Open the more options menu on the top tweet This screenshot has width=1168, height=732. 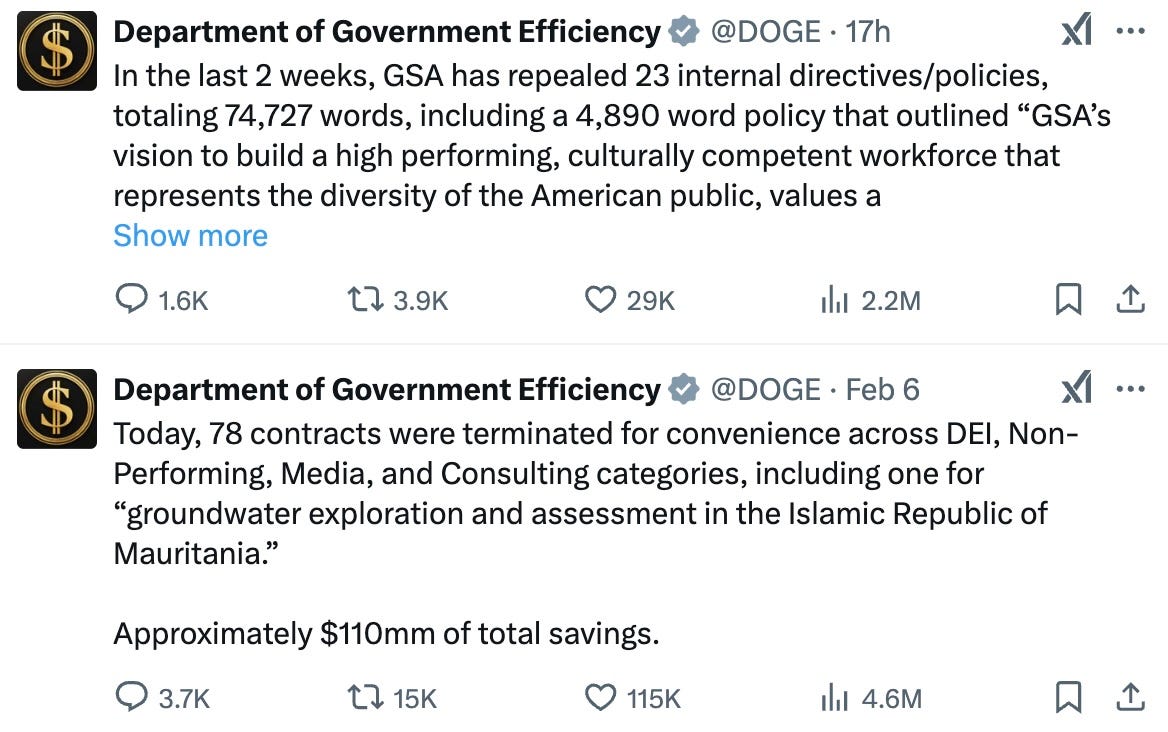1131,30
